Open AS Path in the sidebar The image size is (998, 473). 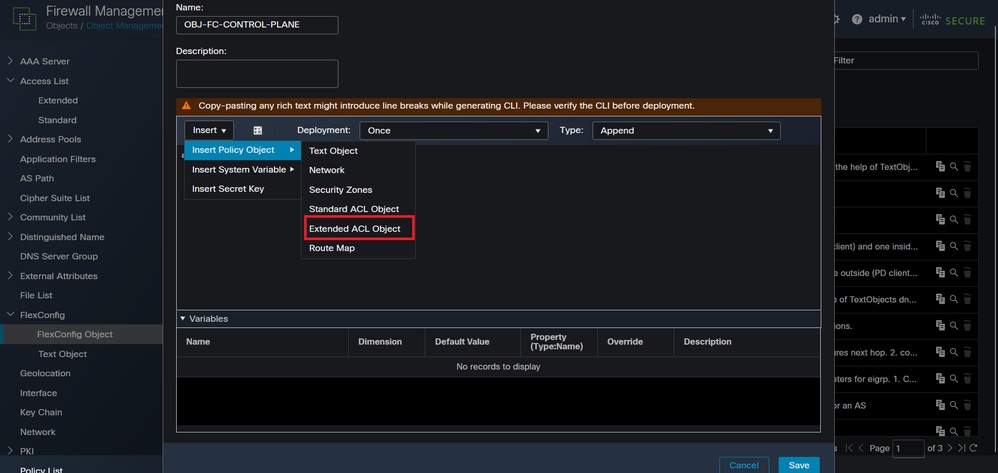[x=37, y=179]
